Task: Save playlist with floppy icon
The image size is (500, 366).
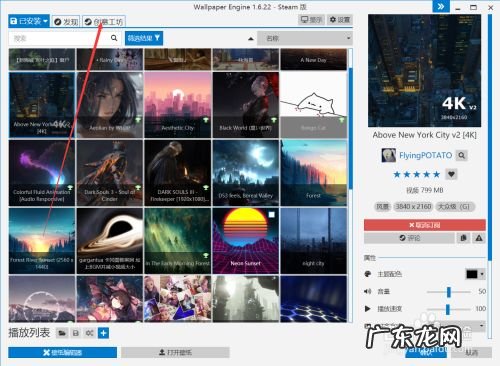Action: coord(76,333)
